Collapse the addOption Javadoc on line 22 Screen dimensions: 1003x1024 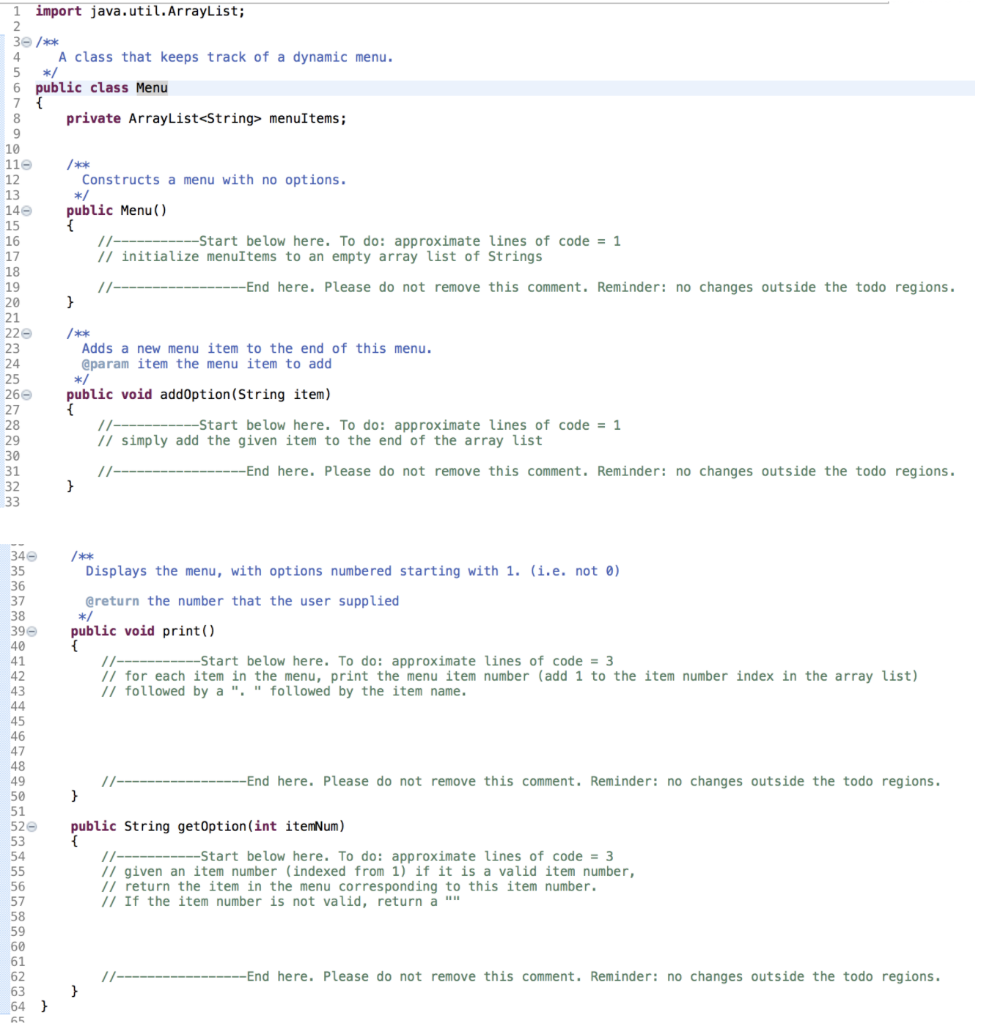coord(29,332)
